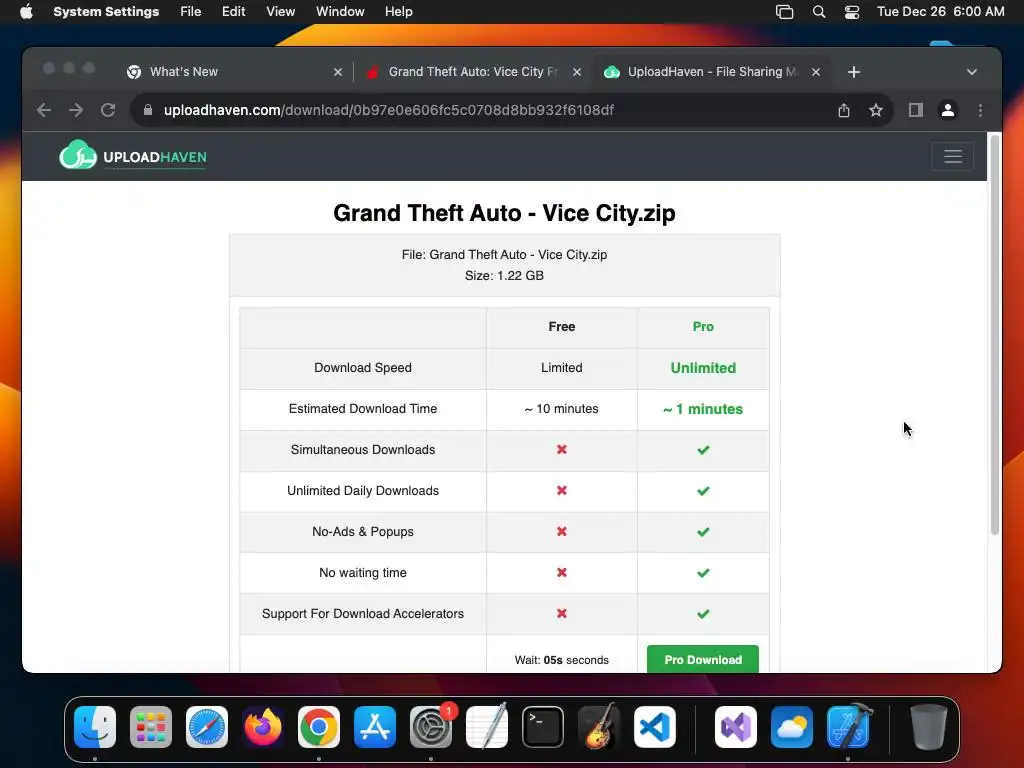Open TextEdit from the Dock

point(487,727)
